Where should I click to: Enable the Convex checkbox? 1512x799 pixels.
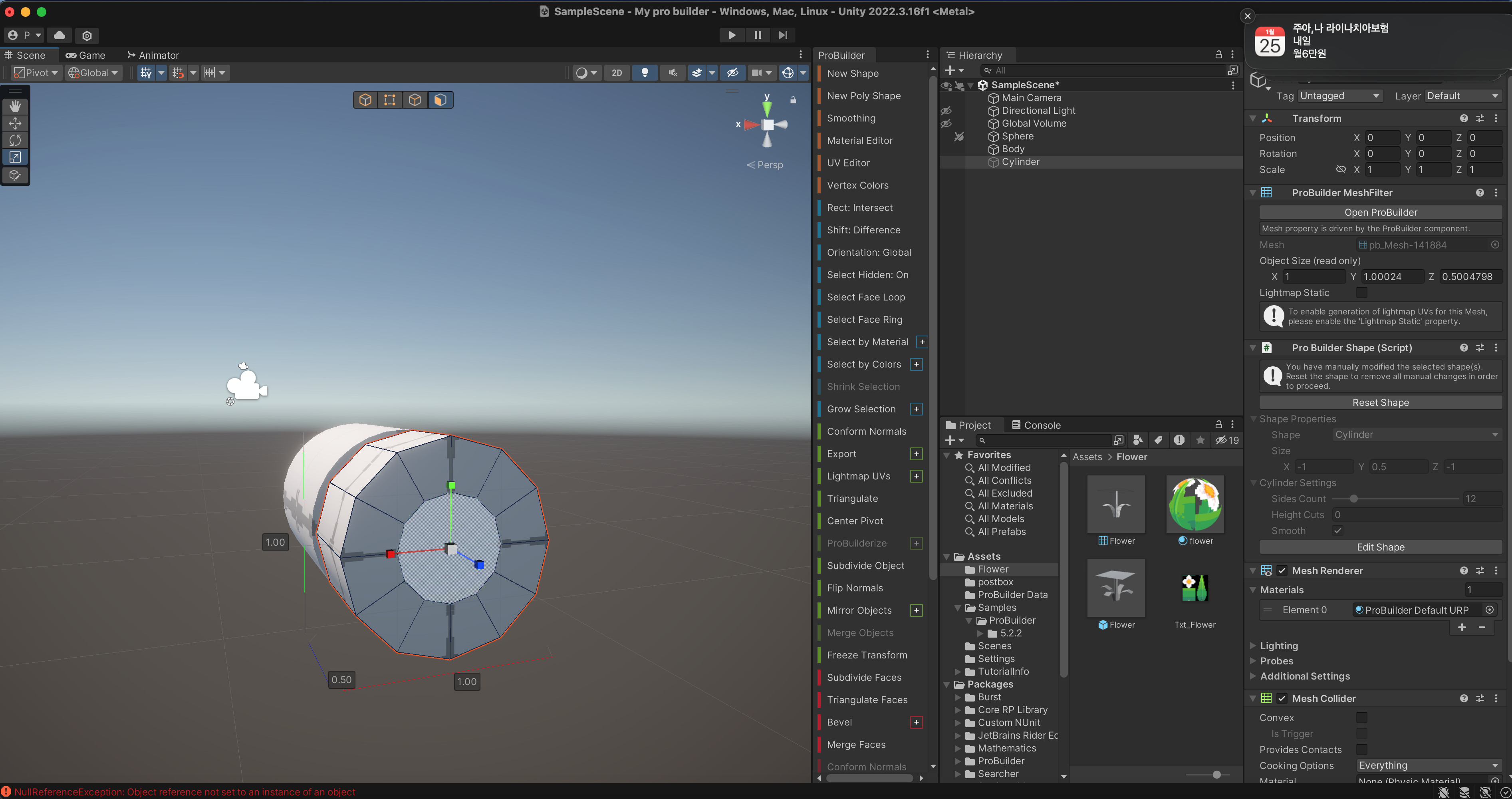click(x=1362, y=718)
